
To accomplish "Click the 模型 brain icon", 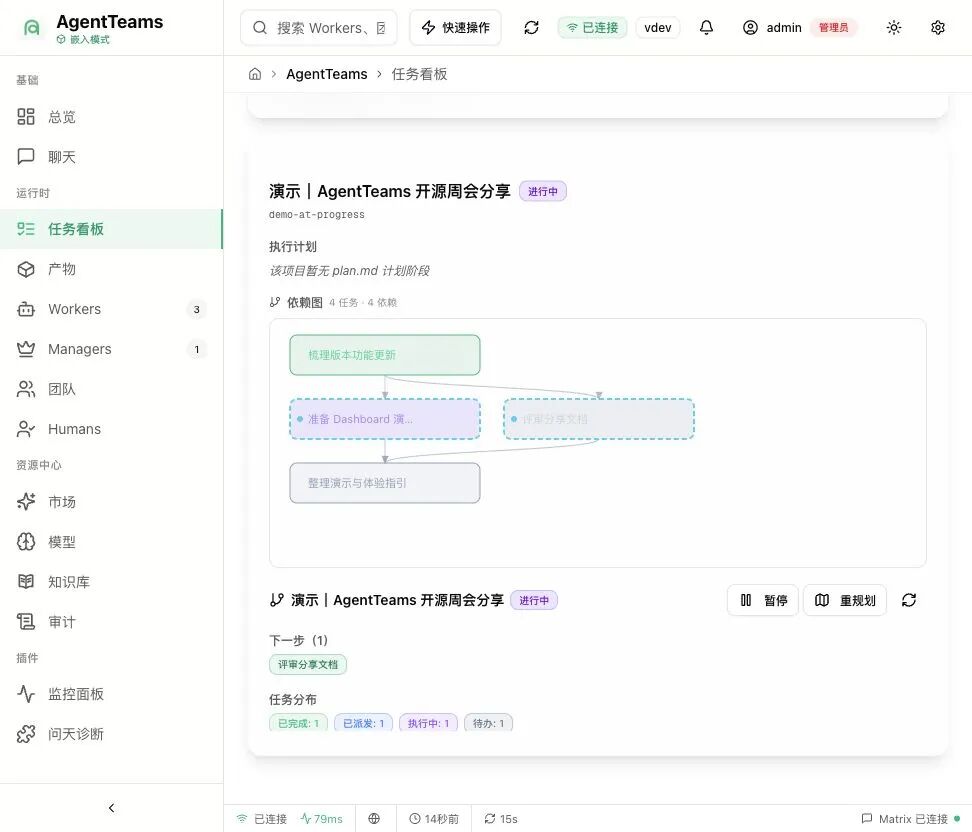I will pyautogui.click(x=26, y=542).
